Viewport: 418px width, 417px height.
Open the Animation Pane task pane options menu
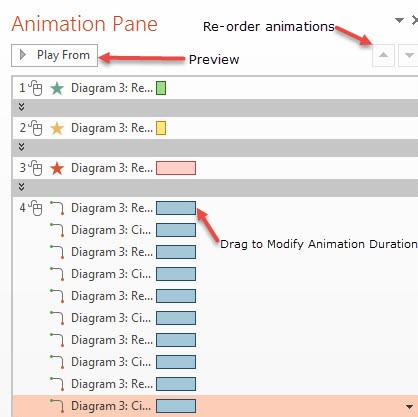(x=399, y=20)
